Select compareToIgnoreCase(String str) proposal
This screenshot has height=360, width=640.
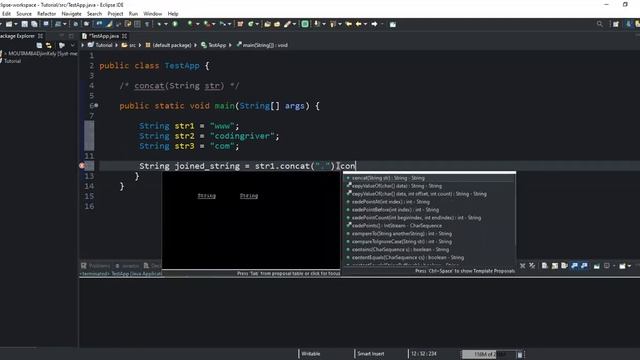(429, 242)
